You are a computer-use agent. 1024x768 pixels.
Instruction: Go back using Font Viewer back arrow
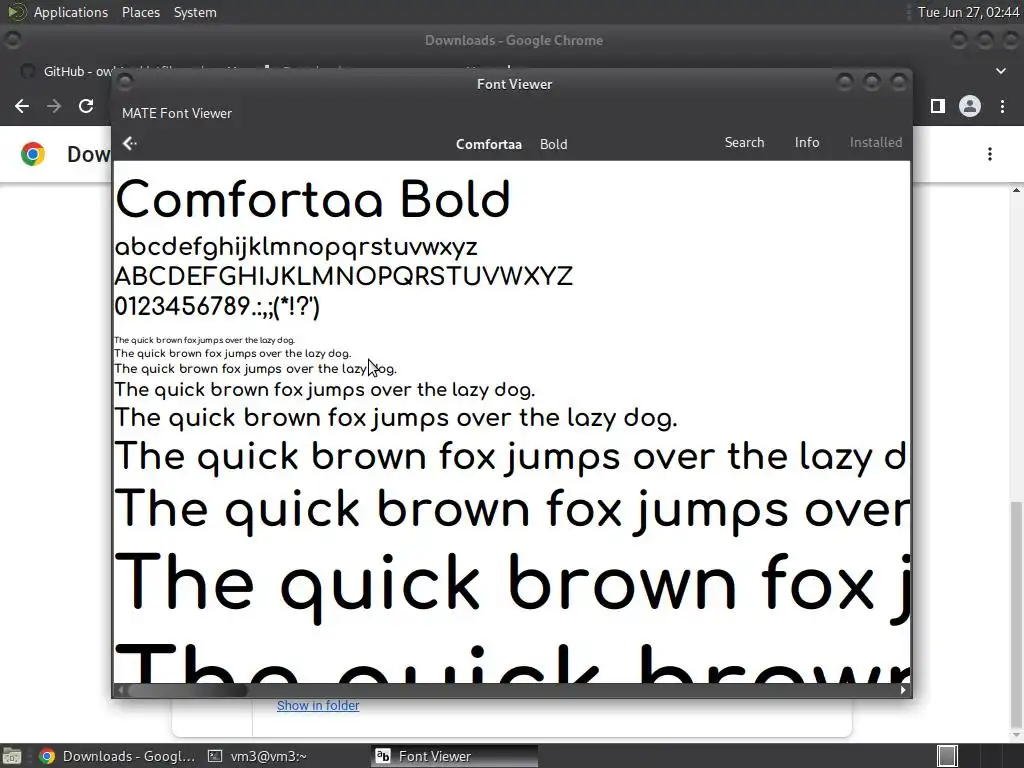(x=129, y=143)
